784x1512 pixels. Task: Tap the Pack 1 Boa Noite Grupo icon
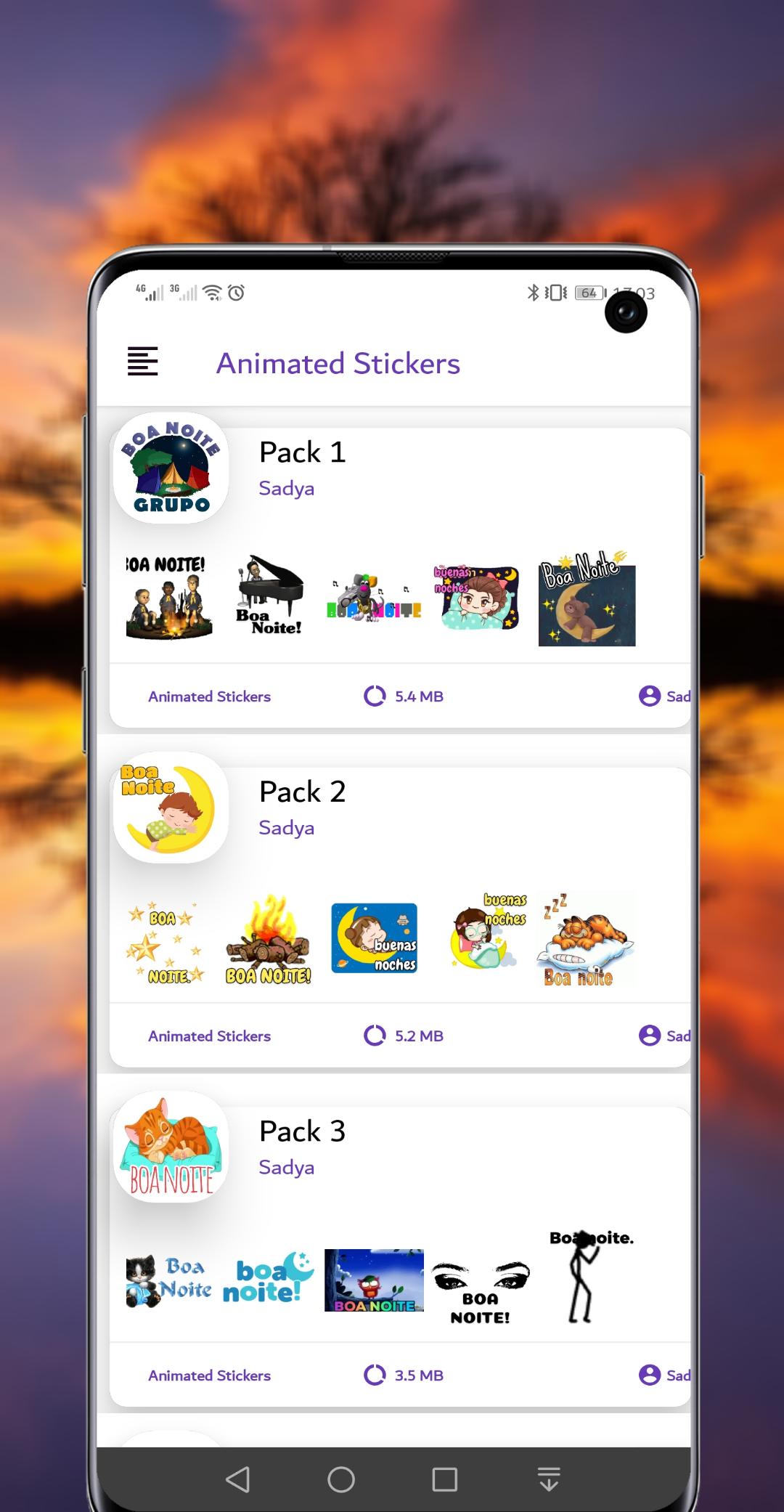pos(171,468)
